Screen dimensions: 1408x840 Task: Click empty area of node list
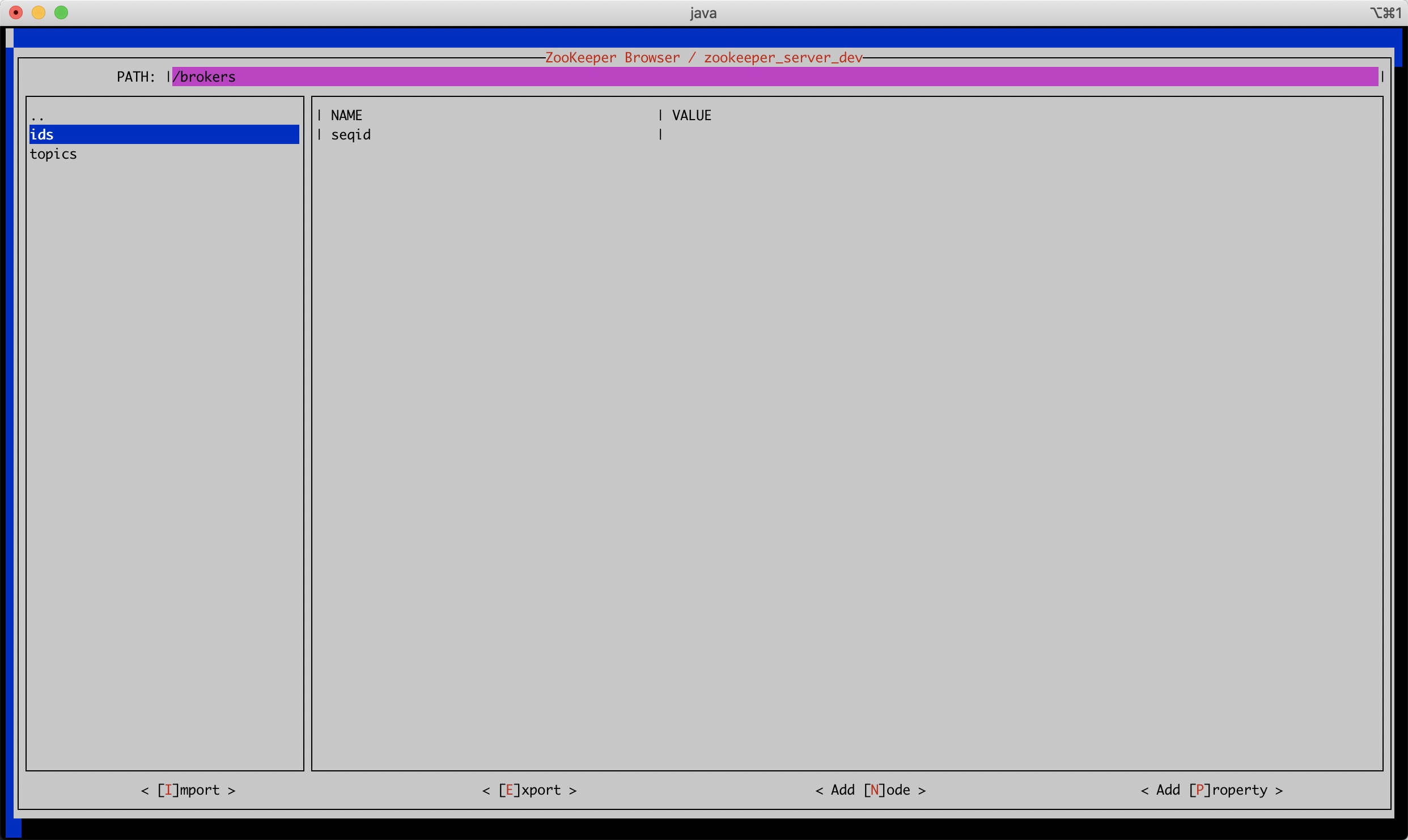point(164,453)
